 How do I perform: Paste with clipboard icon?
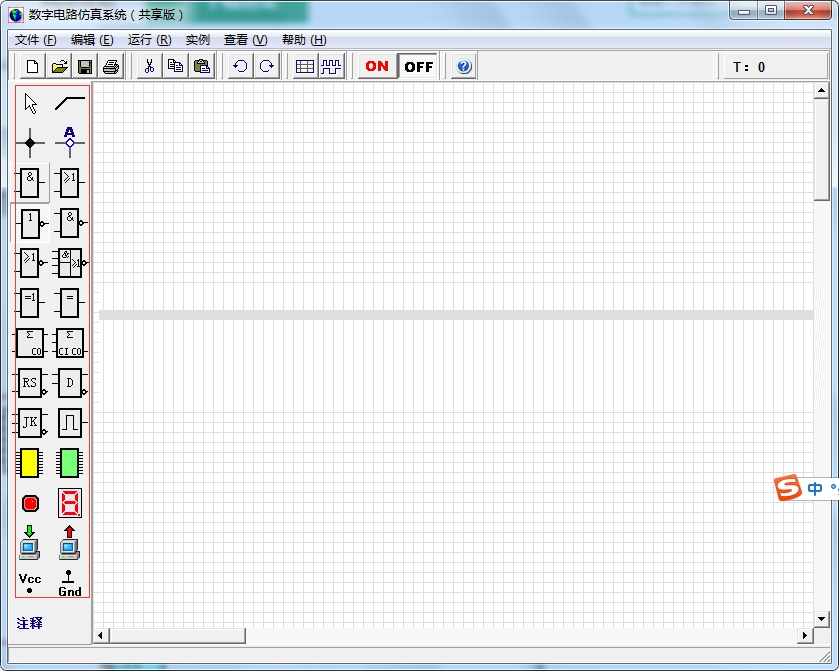tap(202, 66)
